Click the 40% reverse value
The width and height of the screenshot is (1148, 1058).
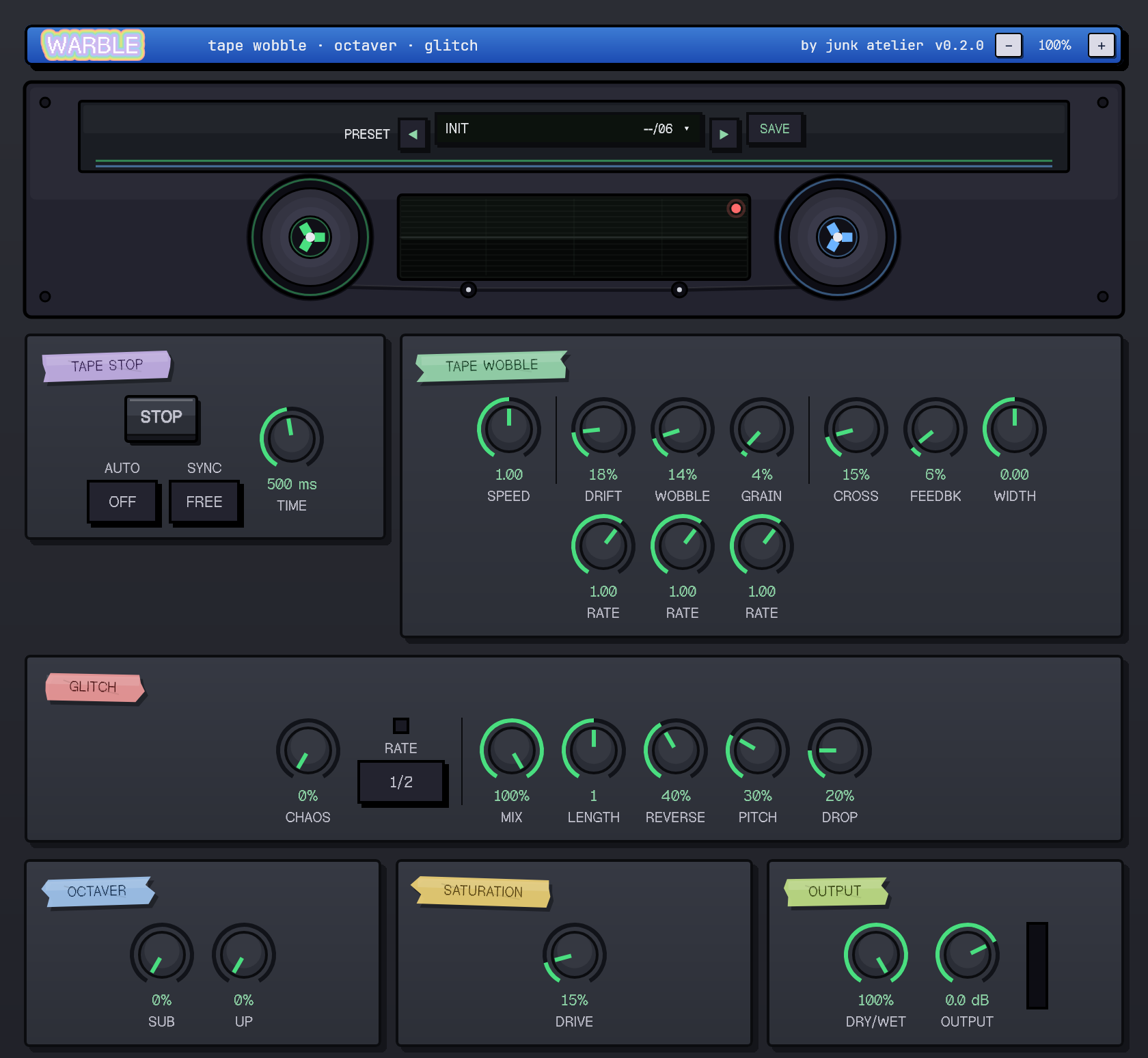coord(676,796)
